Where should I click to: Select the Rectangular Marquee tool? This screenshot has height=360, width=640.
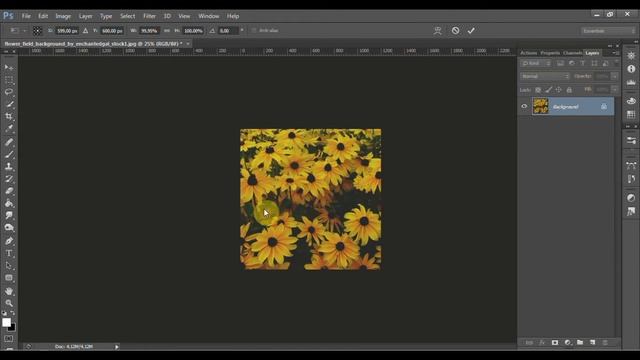[x=9, y=80]
